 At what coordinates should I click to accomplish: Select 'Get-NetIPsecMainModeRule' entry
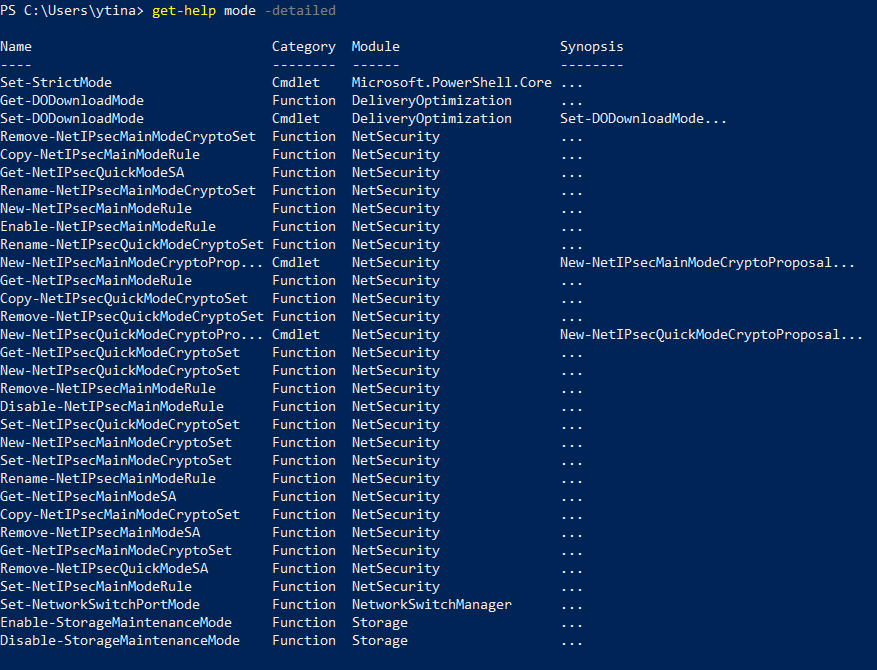[x=96, y=281]
